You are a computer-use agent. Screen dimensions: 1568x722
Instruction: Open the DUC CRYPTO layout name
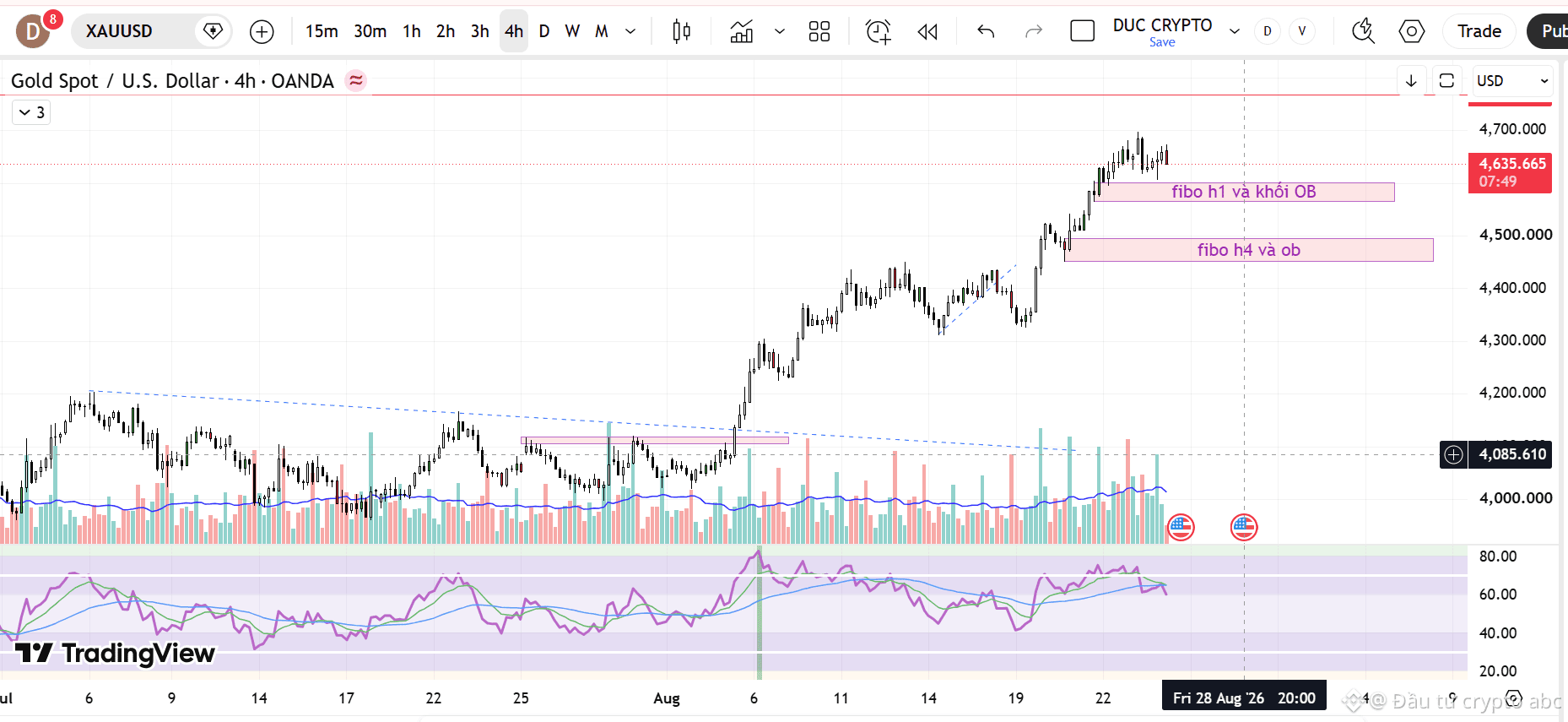[x=1163, y=25]
